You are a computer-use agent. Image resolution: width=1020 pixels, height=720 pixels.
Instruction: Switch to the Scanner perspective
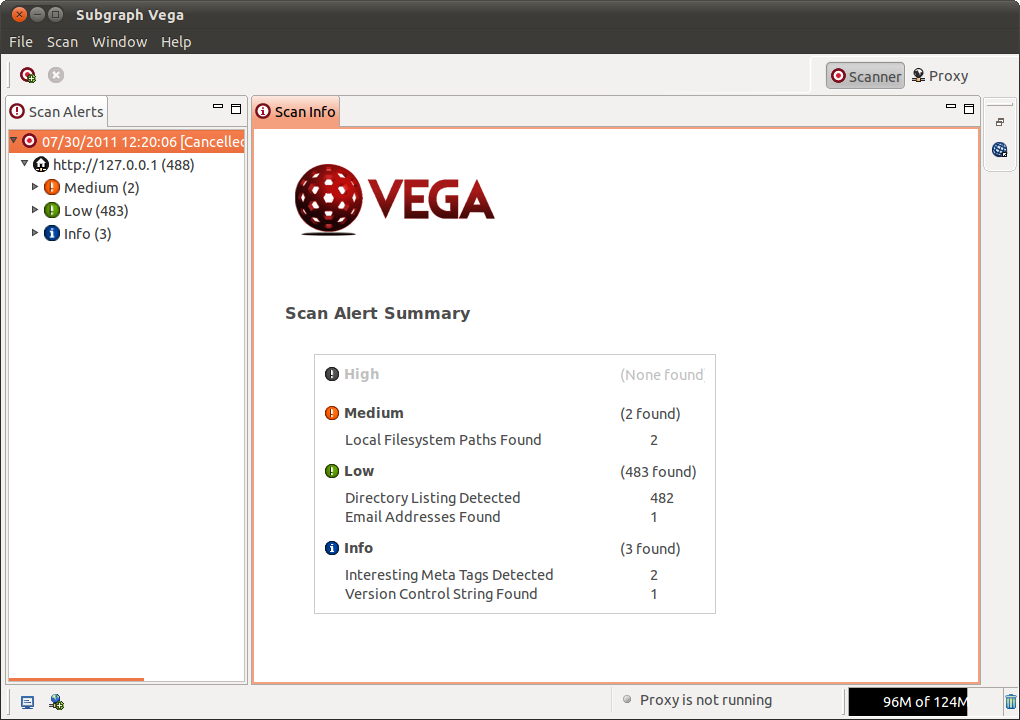point(865,76)
